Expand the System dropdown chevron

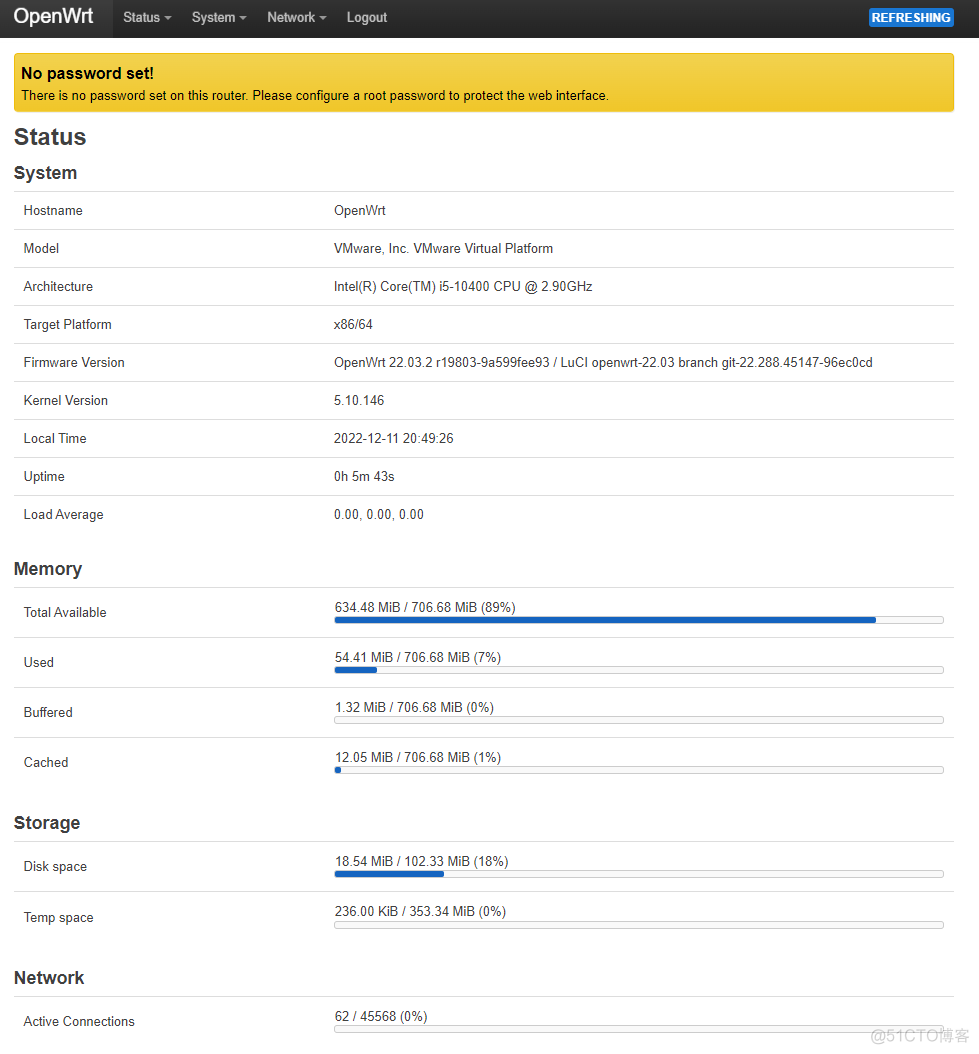pyautogui.click(x=241, y=19)
